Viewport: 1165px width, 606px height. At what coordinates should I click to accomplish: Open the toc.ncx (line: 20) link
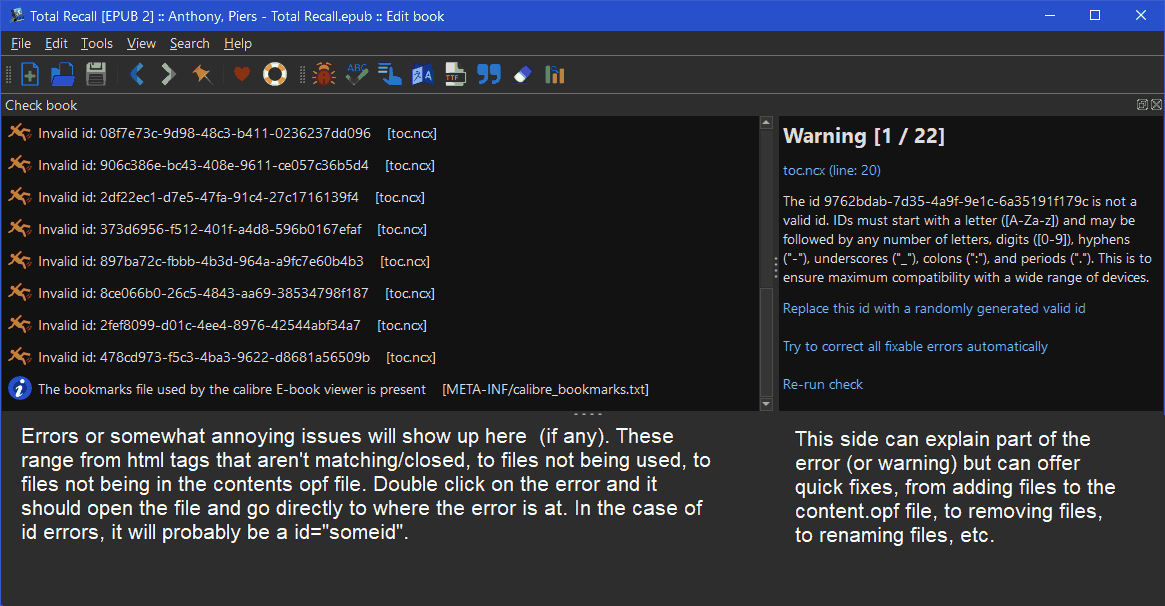tap(831, 170)
